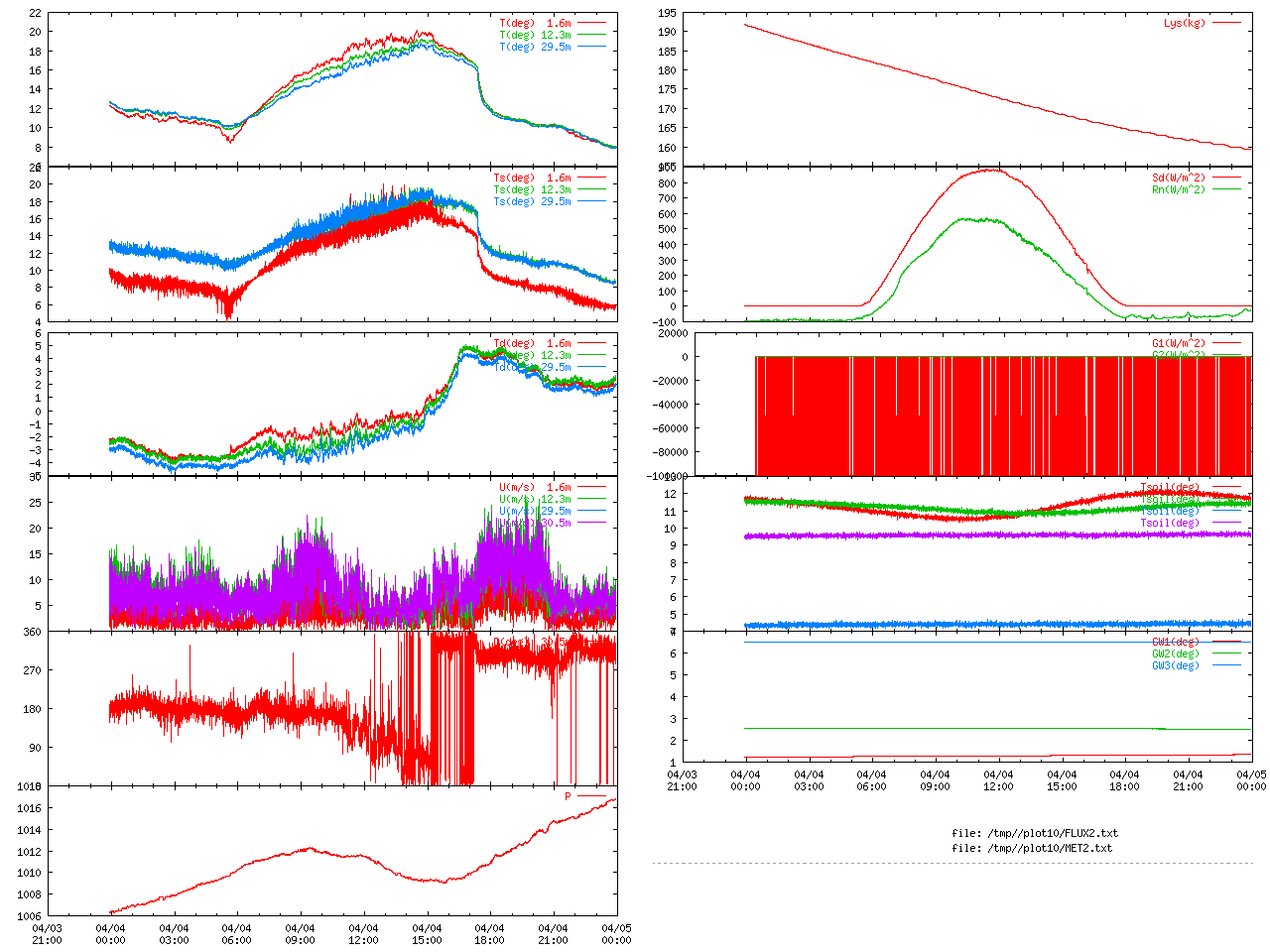Select the G1(W/m^2) legend label
The width and height of the screenshot is (1270, 952).
pyautogui.click(x=1178, y=344)
